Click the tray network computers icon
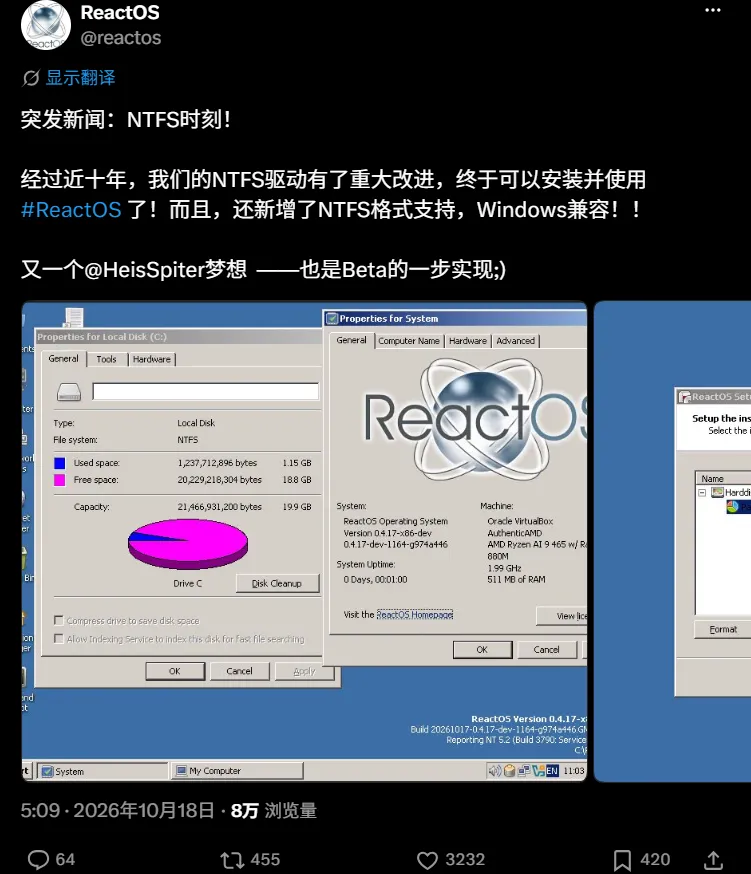Viewport: 751px width, 874px height. (524, 771)
